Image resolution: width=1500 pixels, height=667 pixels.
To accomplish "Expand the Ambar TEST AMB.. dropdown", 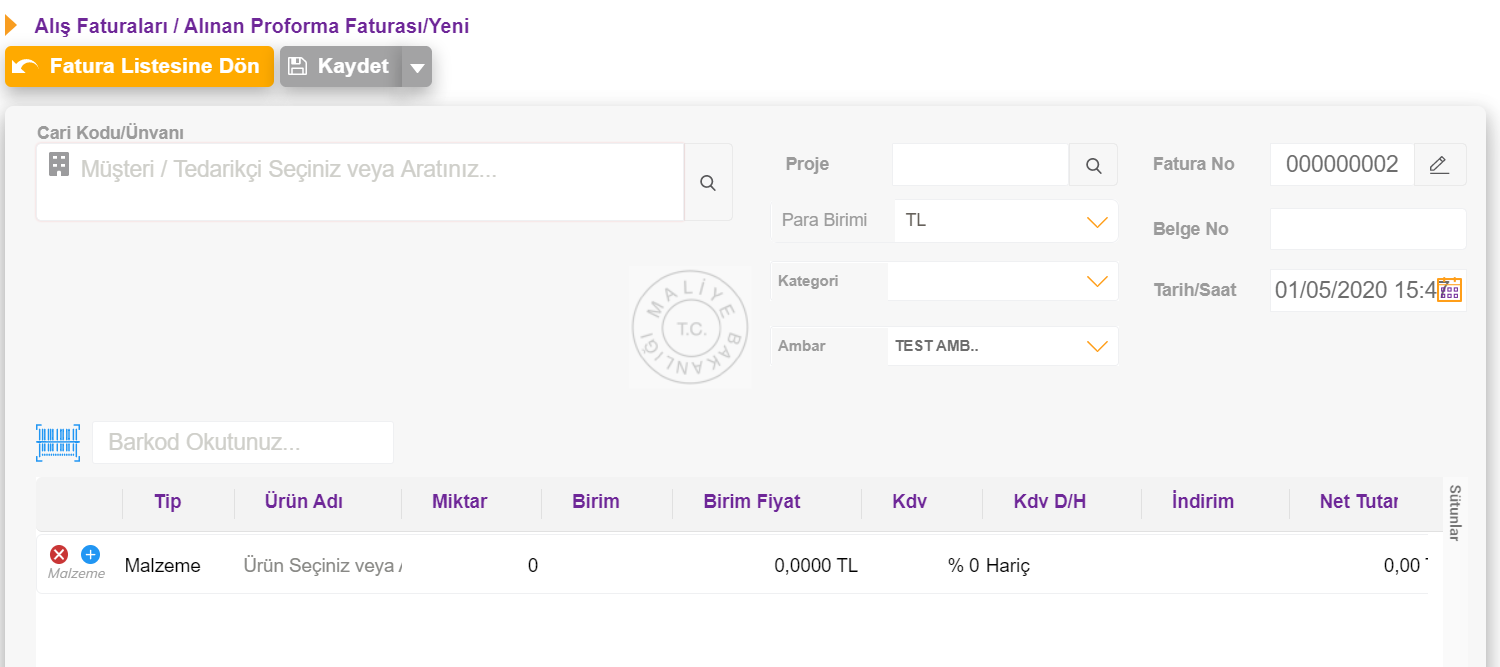I will pyautogui.click(x=1097, y=347).
